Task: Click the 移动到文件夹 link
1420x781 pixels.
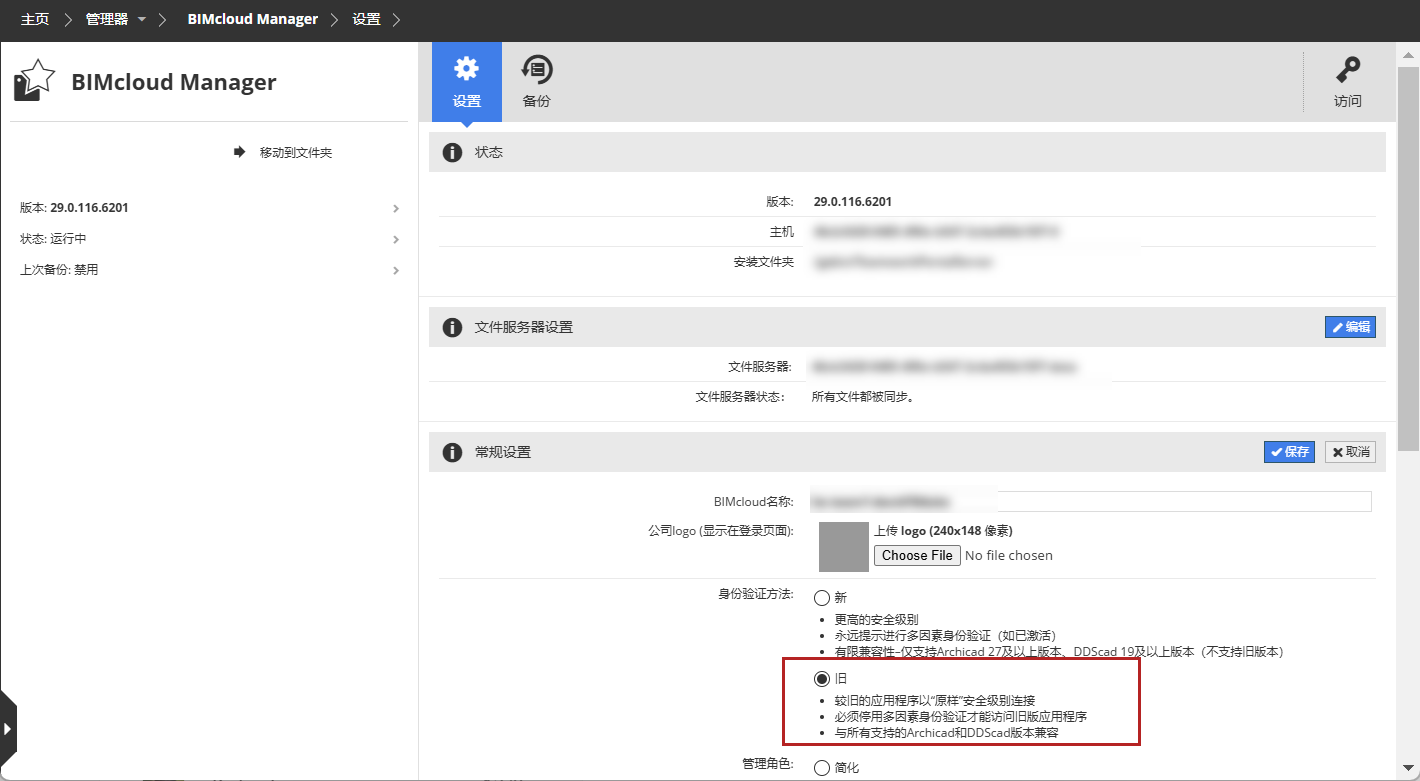Action: (296, 152)
